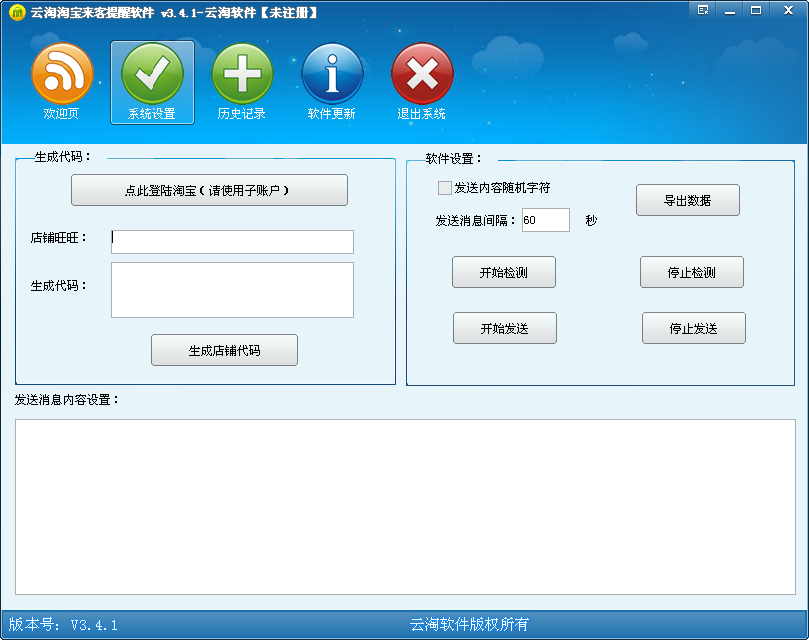Open the skin panel icon near minimize

click(701, 10)
